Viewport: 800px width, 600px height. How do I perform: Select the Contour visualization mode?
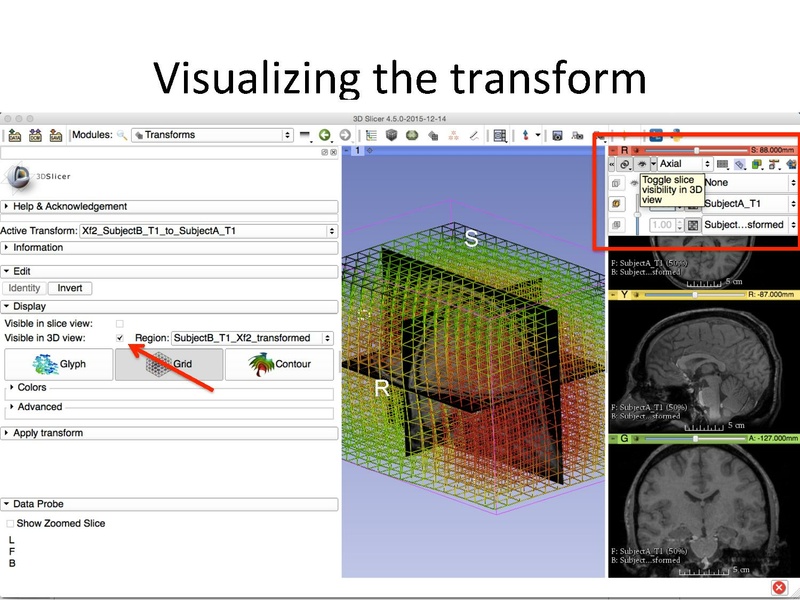[x=278, y=365]
